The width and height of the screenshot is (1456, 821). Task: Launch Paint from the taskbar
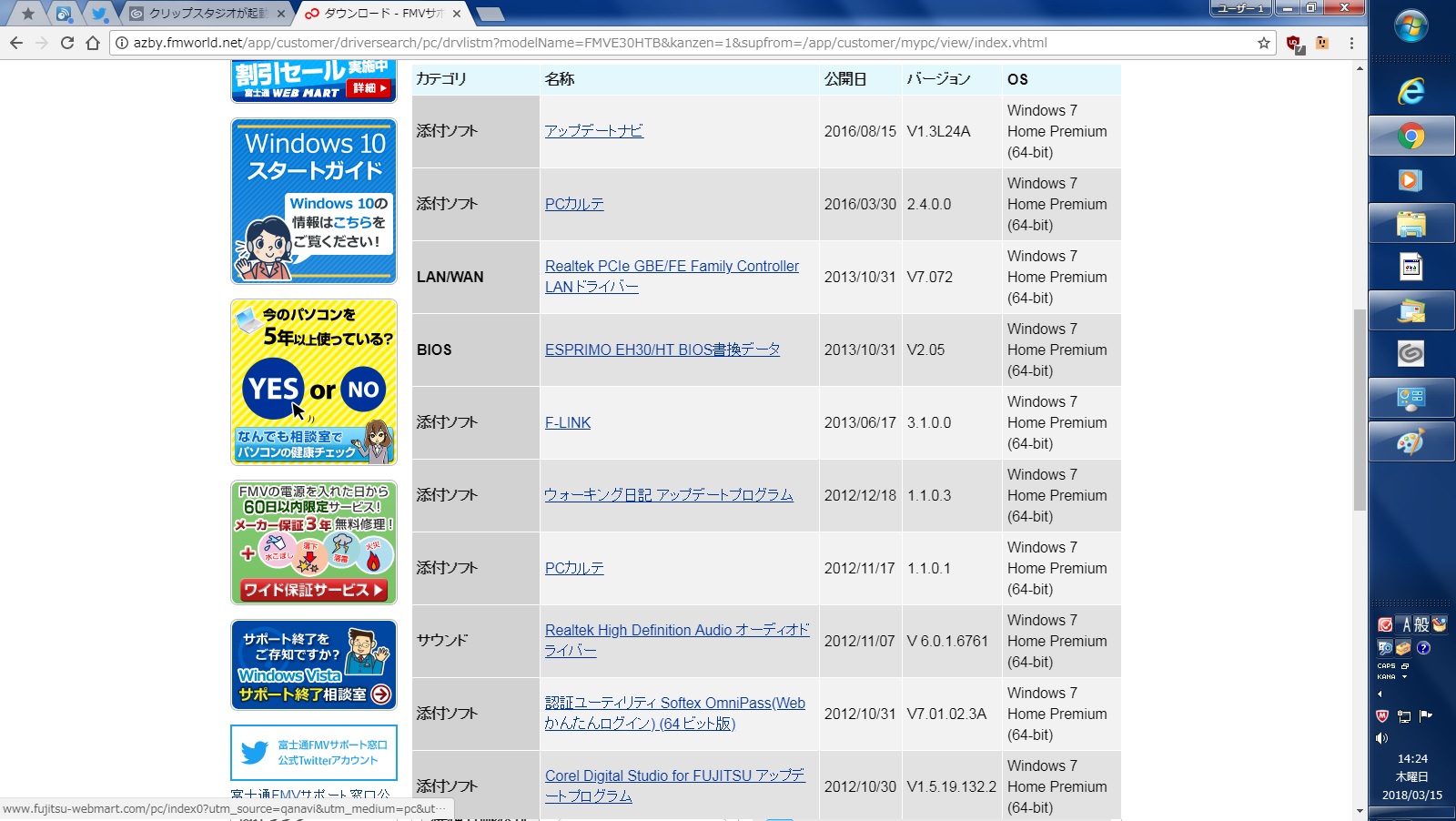coord(1411,441)
